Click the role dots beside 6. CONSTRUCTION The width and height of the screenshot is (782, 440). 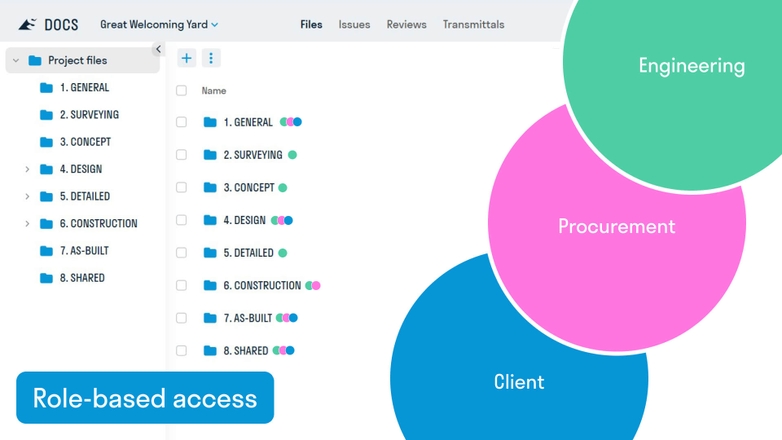coord(313,285)
